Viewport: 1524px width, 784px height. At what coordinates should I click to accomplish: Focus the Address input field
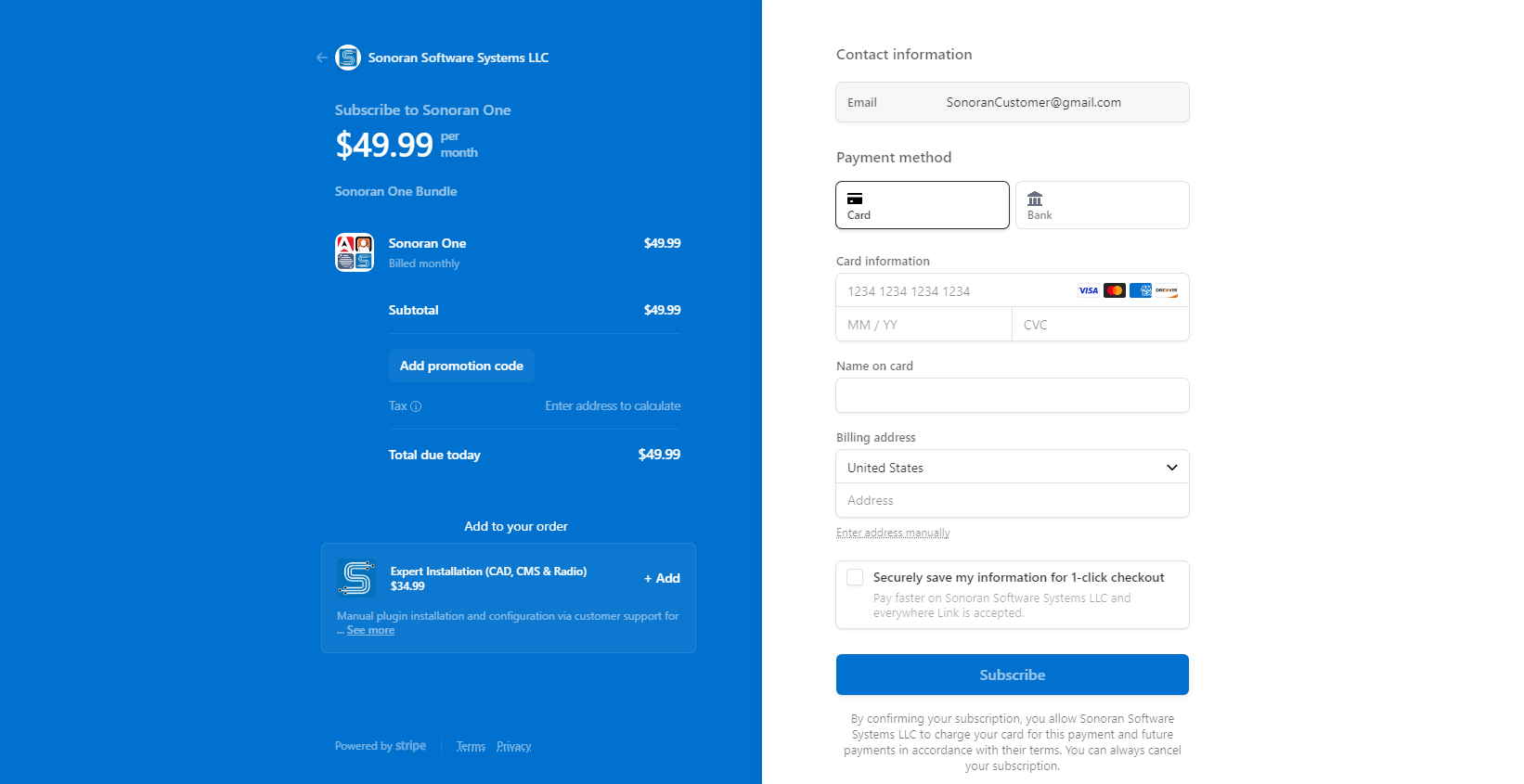coord(1013,500)
